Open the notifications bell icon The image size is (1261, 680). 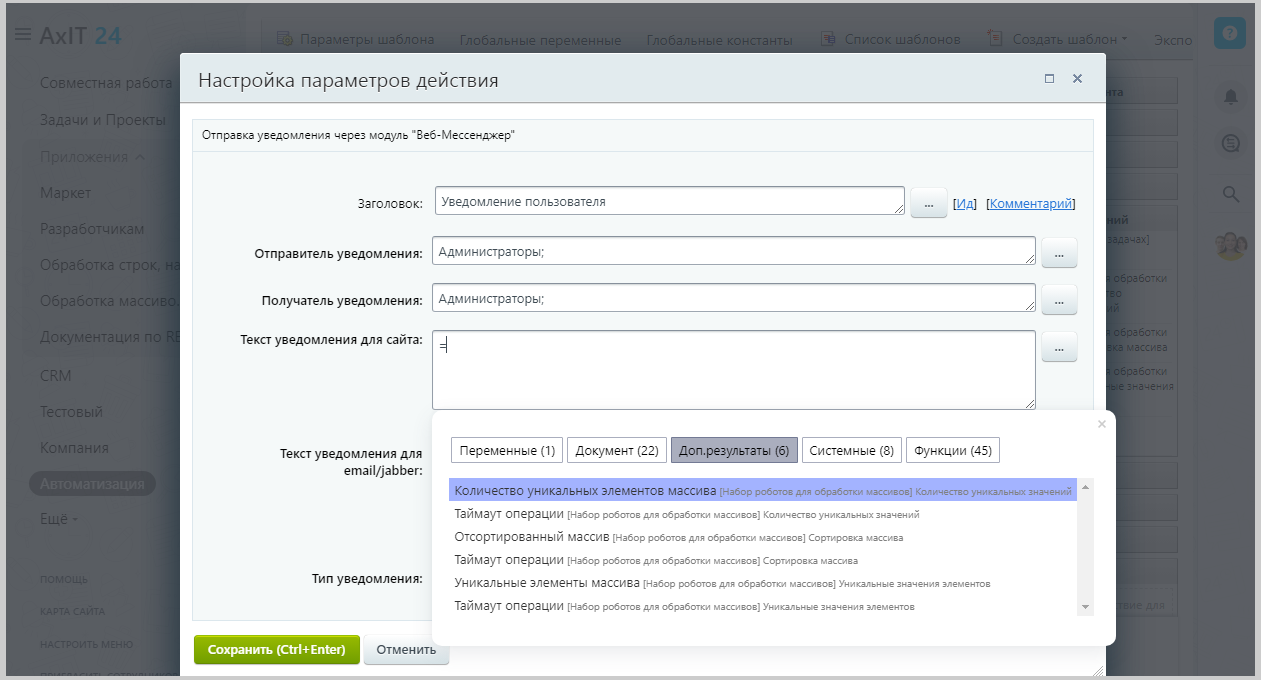point(1230,97)
